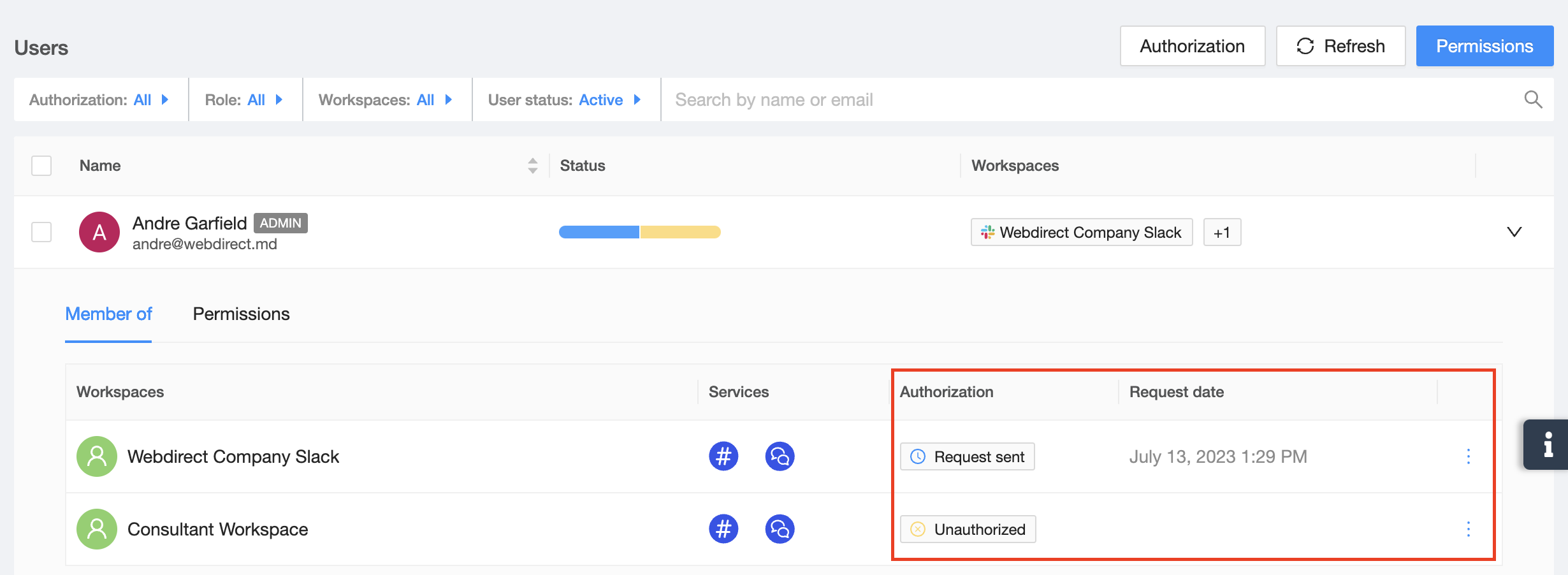Click chat bubbles icon for Webdirect Company Slack
1568x575 pixels.
779,456
